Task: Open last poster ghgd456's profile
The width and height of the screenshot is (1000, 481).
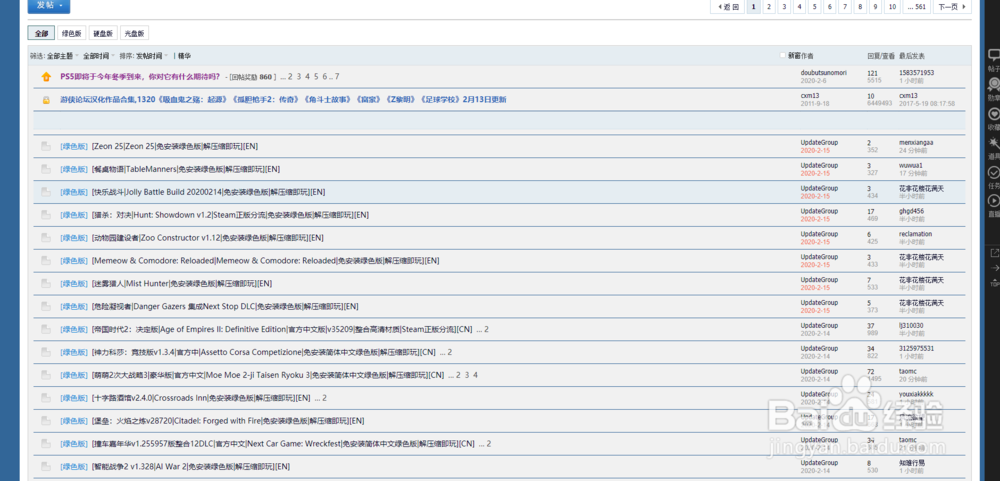Action: 911,211
